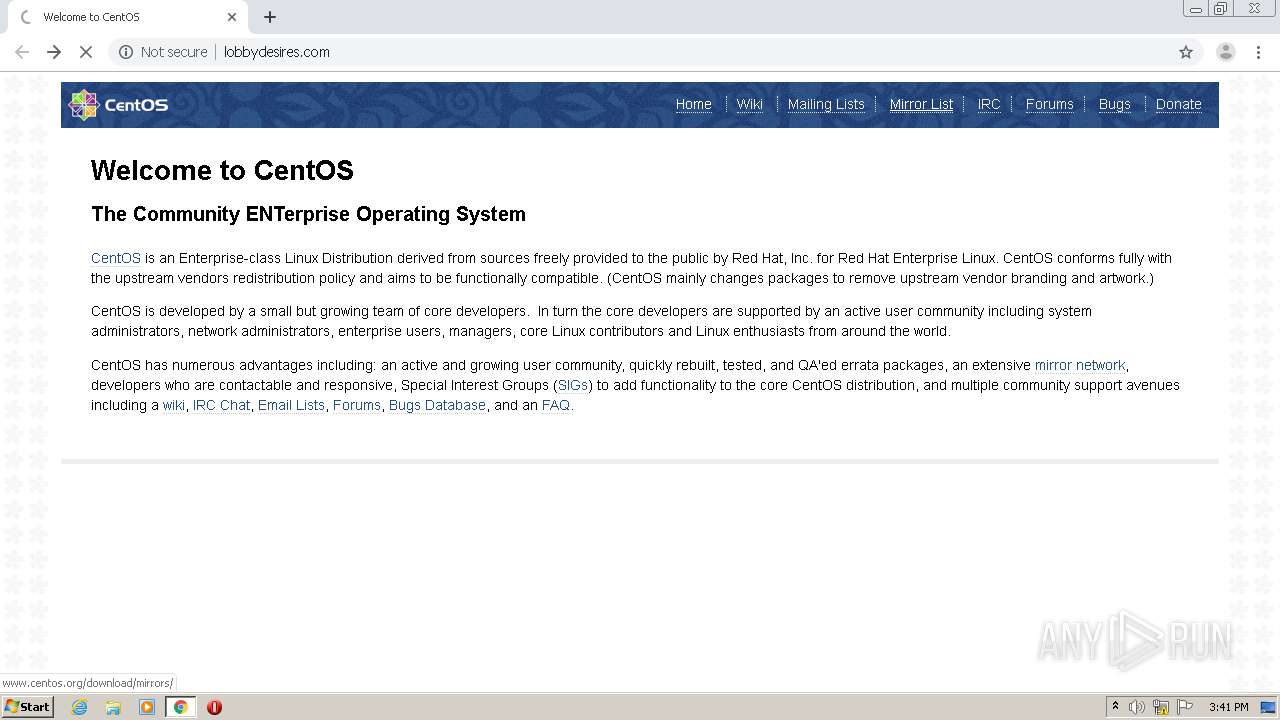The height and width of the screenshot is (720, 1280).
Task: Open Donate in the header navigation
Action: pyautogui.click(x=1178, y=104)
